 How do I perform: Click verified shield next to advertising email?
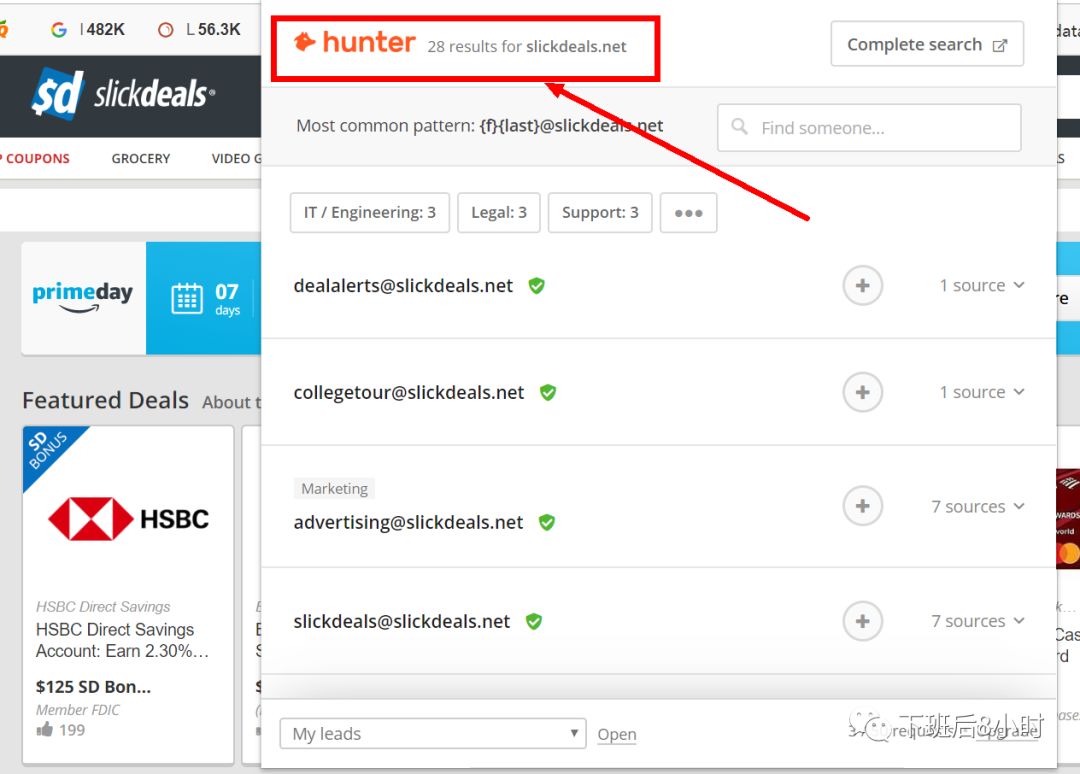tap(547, 523)
